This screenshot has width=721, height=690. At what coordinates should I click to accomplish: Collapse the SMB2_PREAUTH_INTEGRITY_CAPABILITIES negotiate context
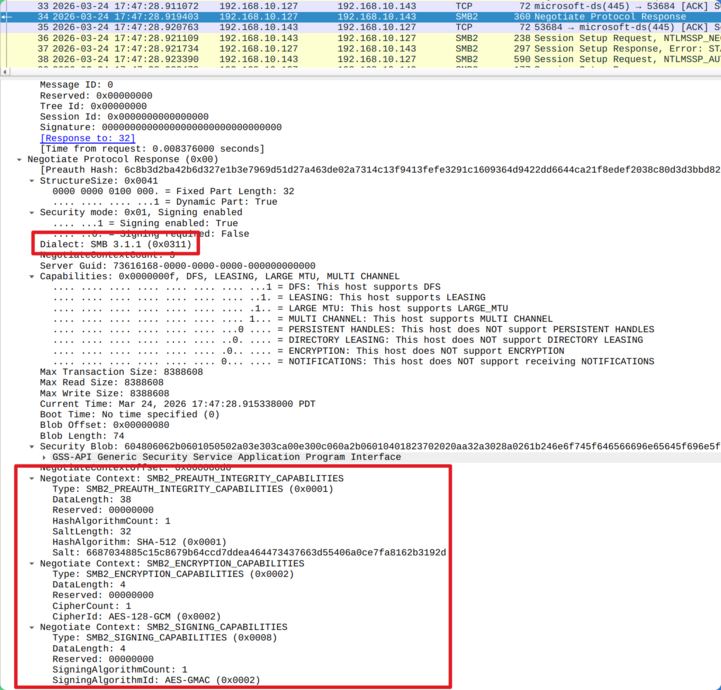[33, 479]
